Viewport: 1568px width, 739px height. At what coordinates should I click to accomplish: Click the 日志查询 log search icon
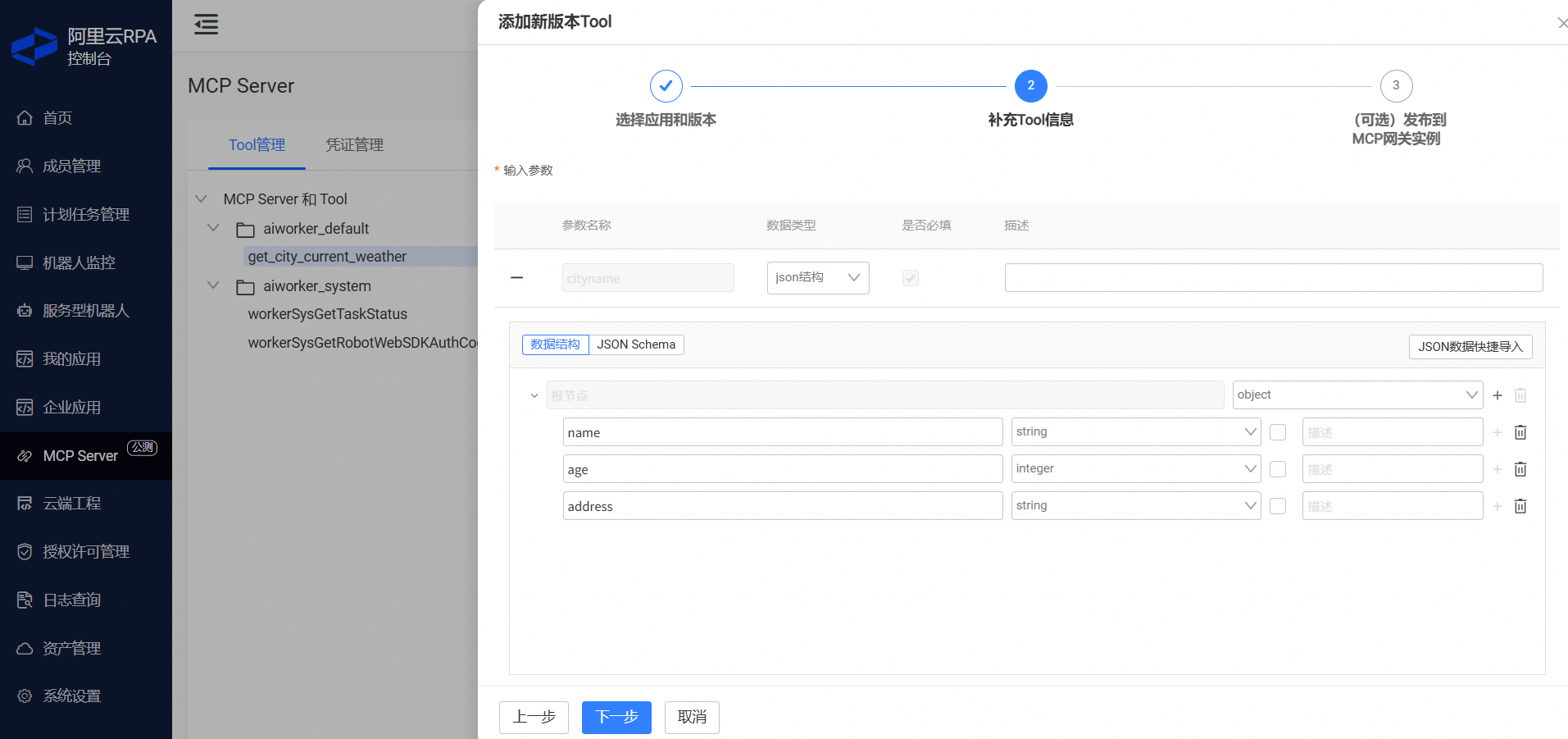[25, 600]
